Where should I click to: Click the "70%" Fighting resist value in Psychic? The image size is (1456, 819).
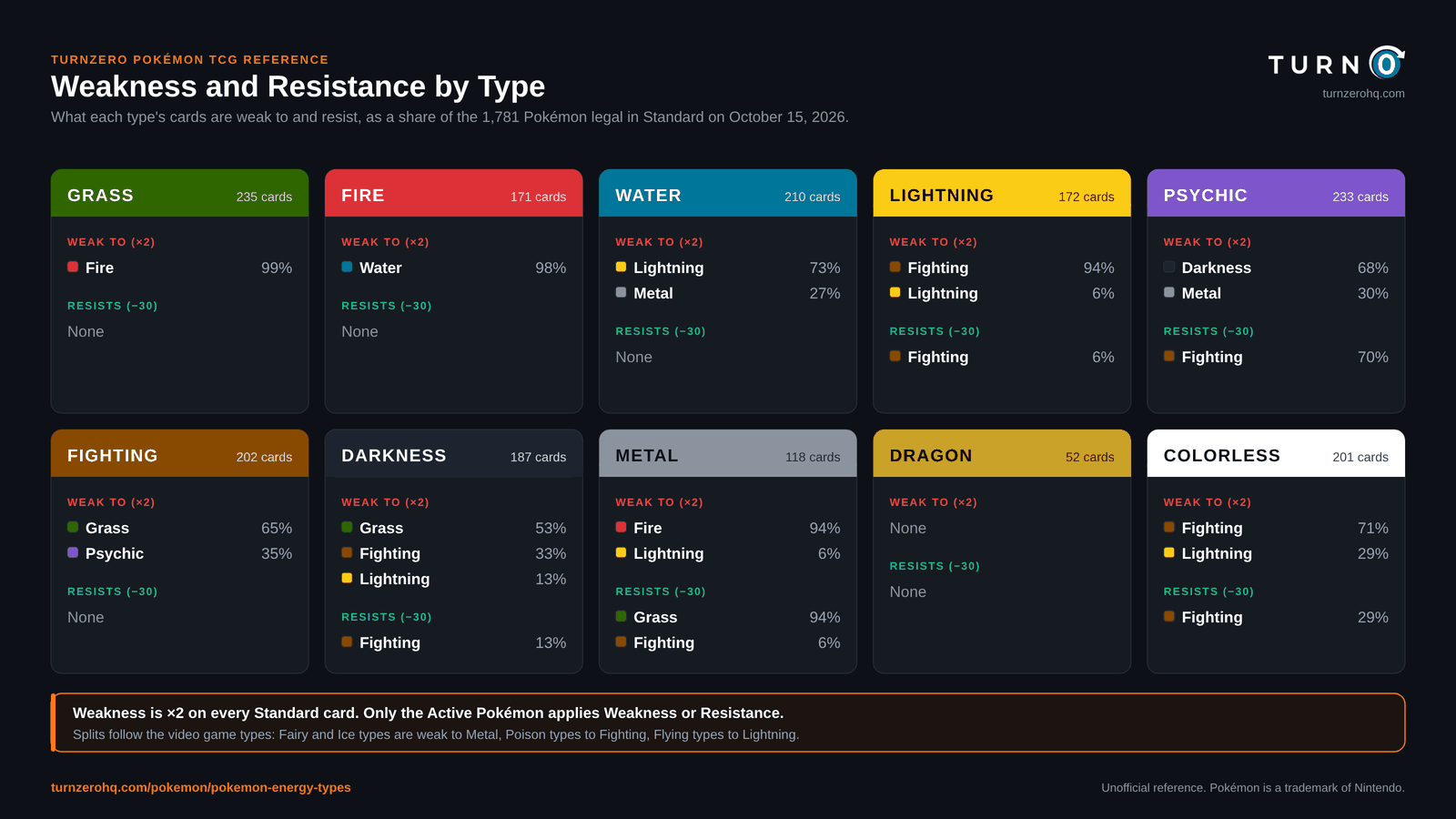1372,357
